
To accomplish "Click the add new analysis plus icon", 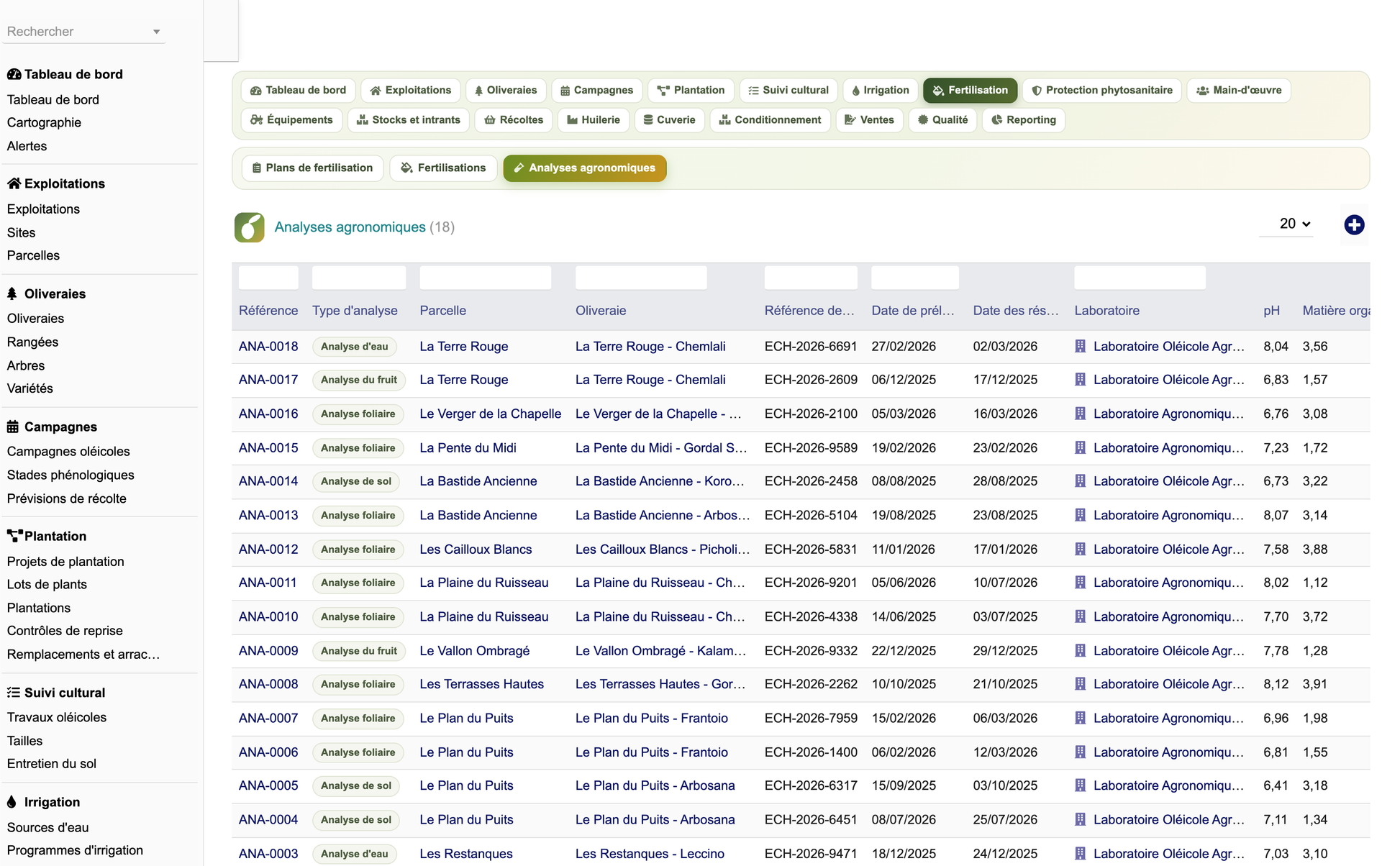I will 1354,225.
